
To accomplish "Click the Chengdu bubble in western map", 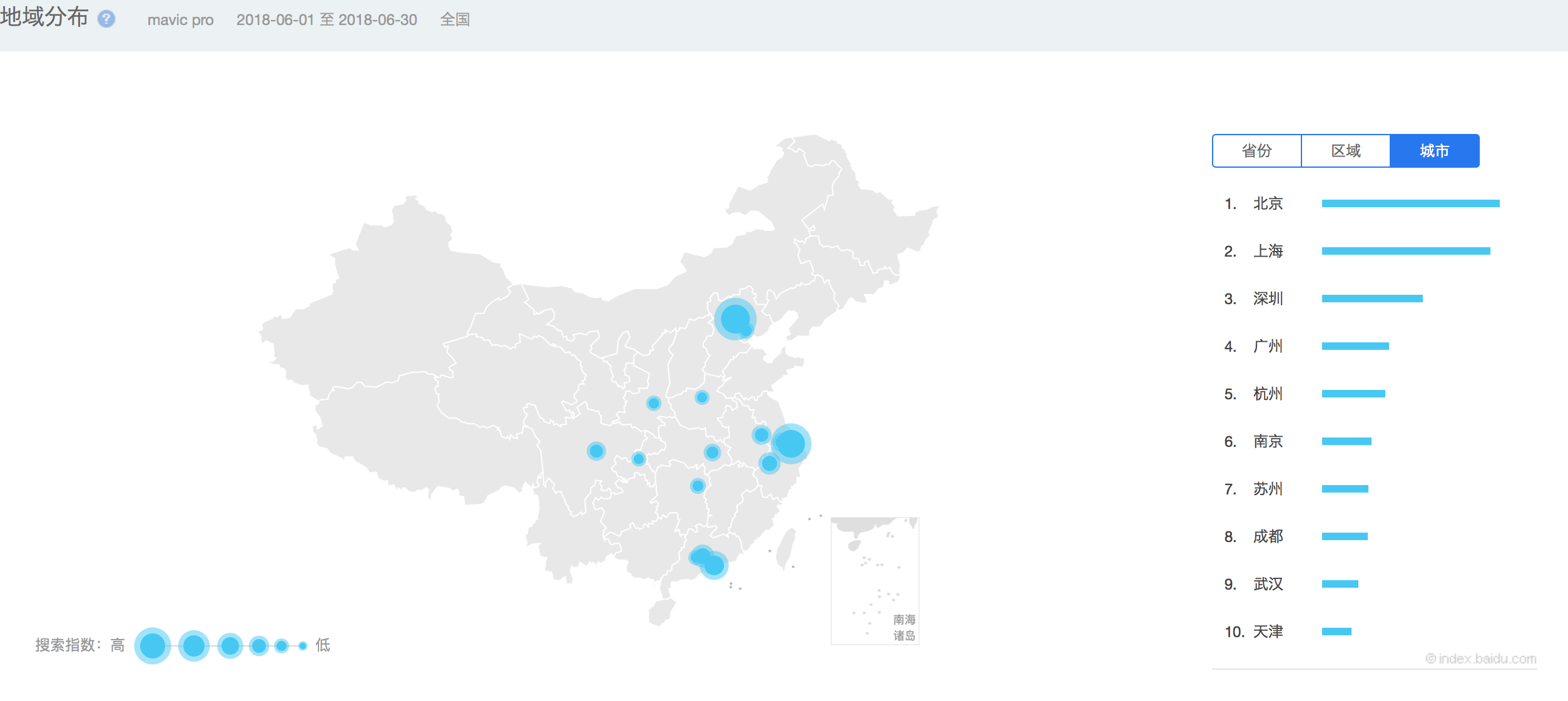I will [596, 451].
